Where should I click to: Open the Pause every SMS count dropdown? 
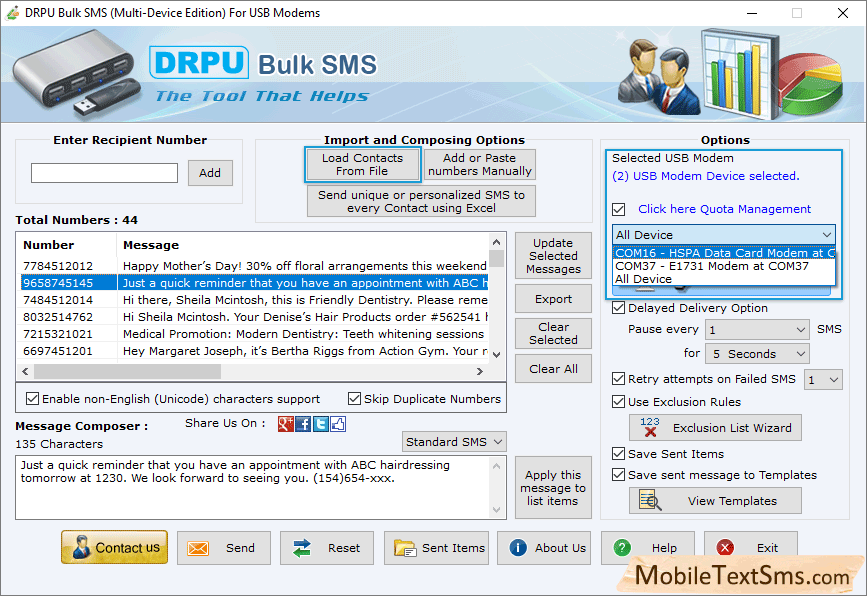pos(758,330)
